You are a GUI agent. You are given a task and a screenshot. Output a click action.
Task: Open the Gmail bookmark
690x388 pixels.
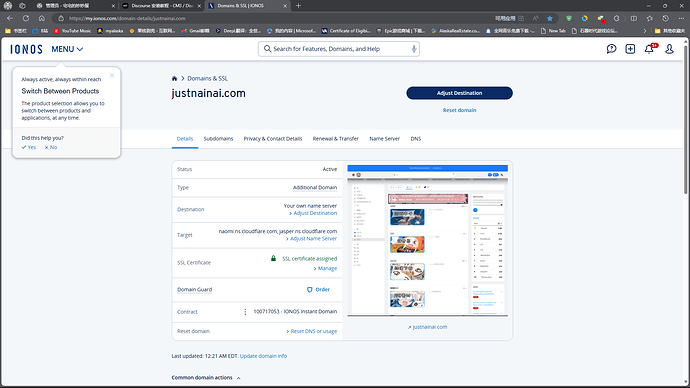tap(195, 31)
